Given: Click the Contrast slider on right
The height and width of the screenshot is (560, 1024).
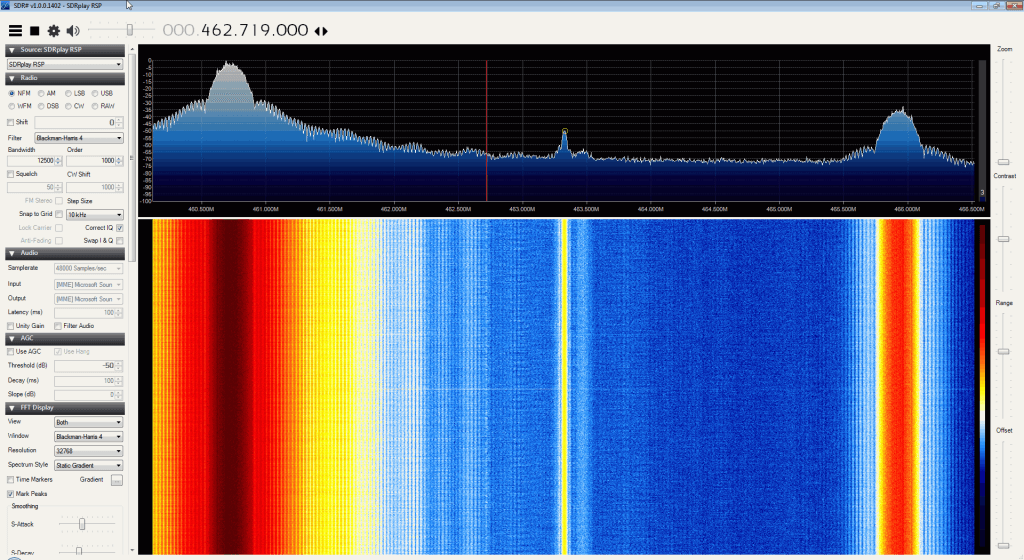Looking at the screenshot, I should point(1004,240).
